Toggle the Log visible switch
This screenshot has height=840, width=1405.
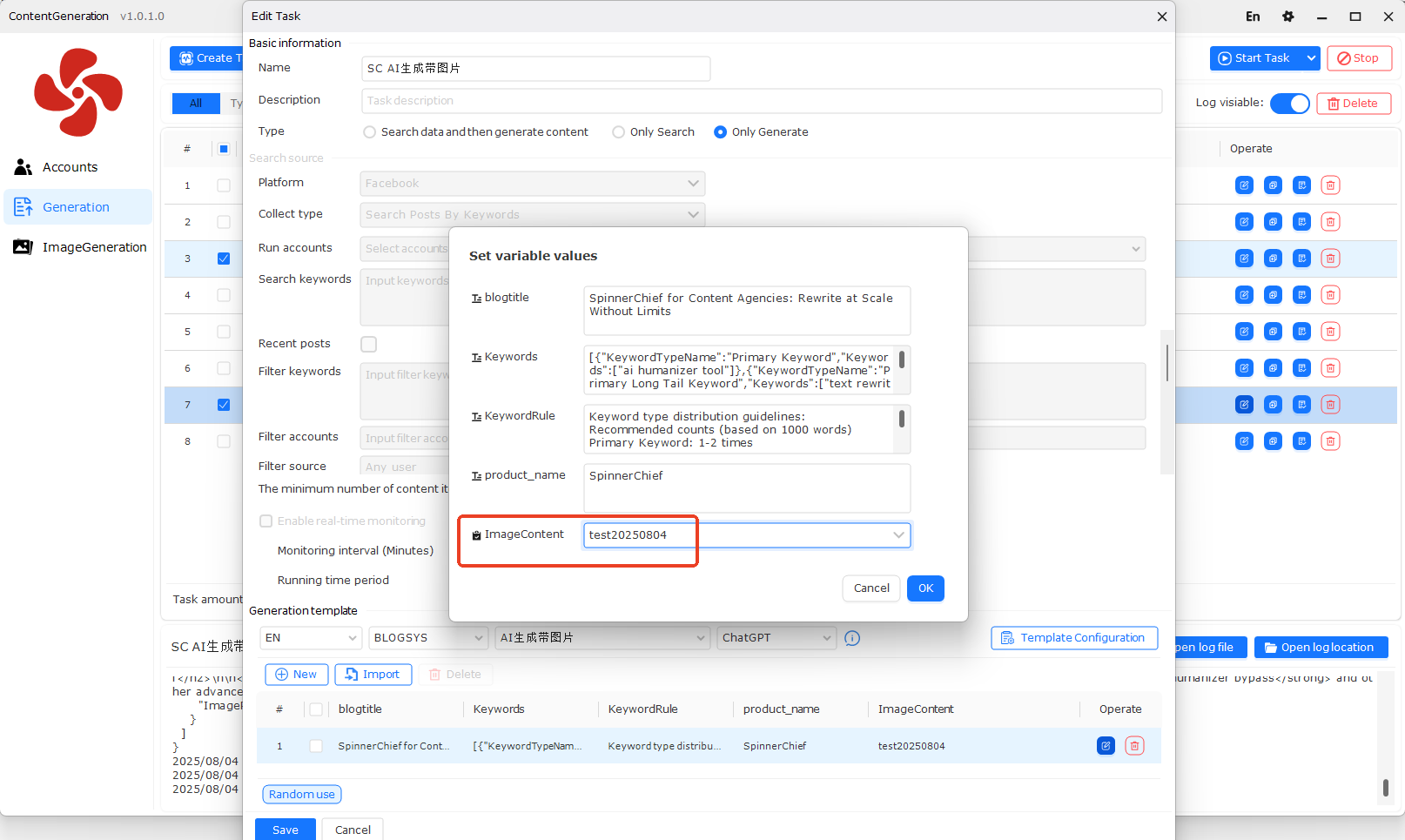tap(1289, 104)
